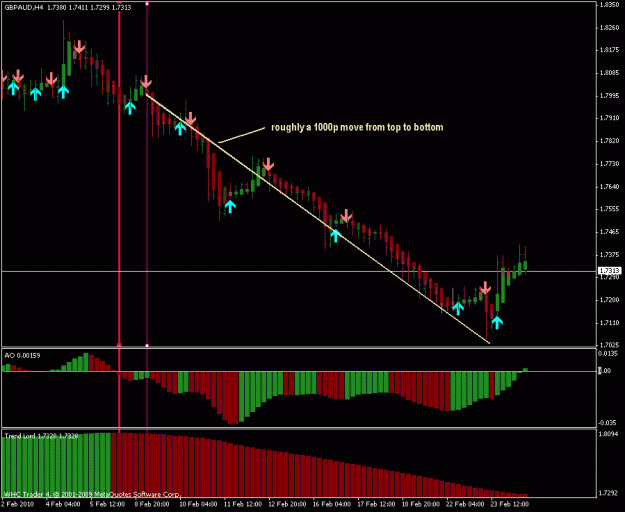The image size is (625, 512).
Task: Click the annotation "roughly a 1000p move from top to bottom"
Action: click(357, 128)
